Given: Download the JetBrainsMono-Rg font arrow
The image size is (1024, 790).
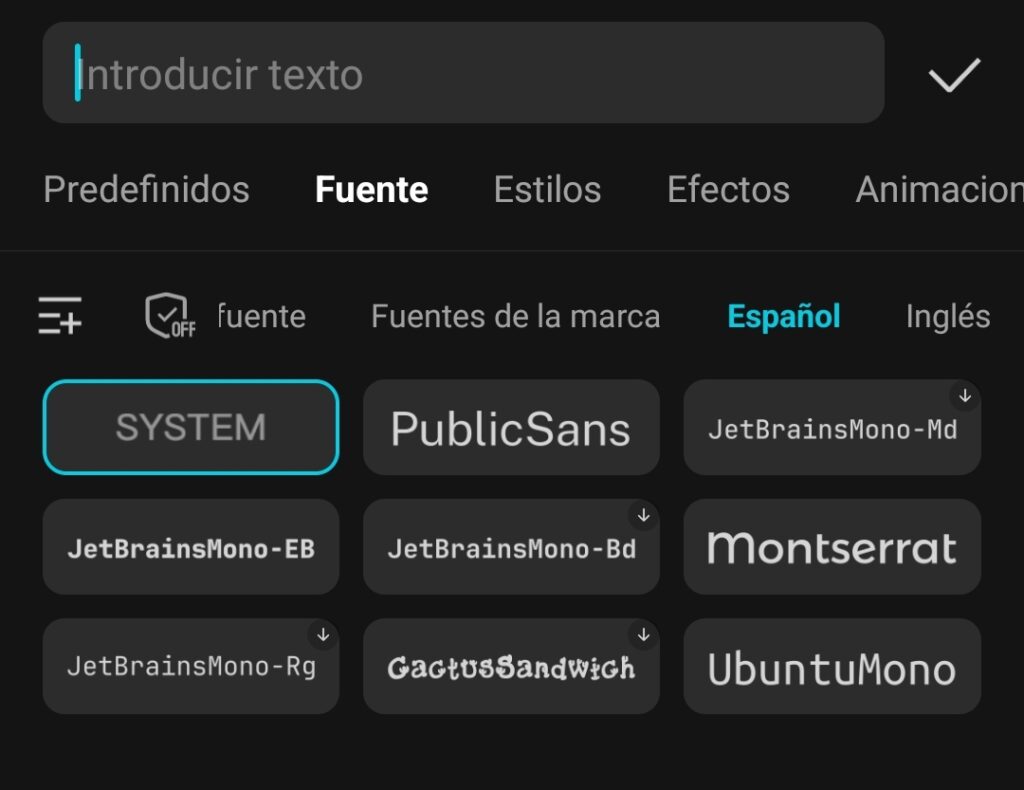Looking at the screenshot, I should (x=323, y=634).
